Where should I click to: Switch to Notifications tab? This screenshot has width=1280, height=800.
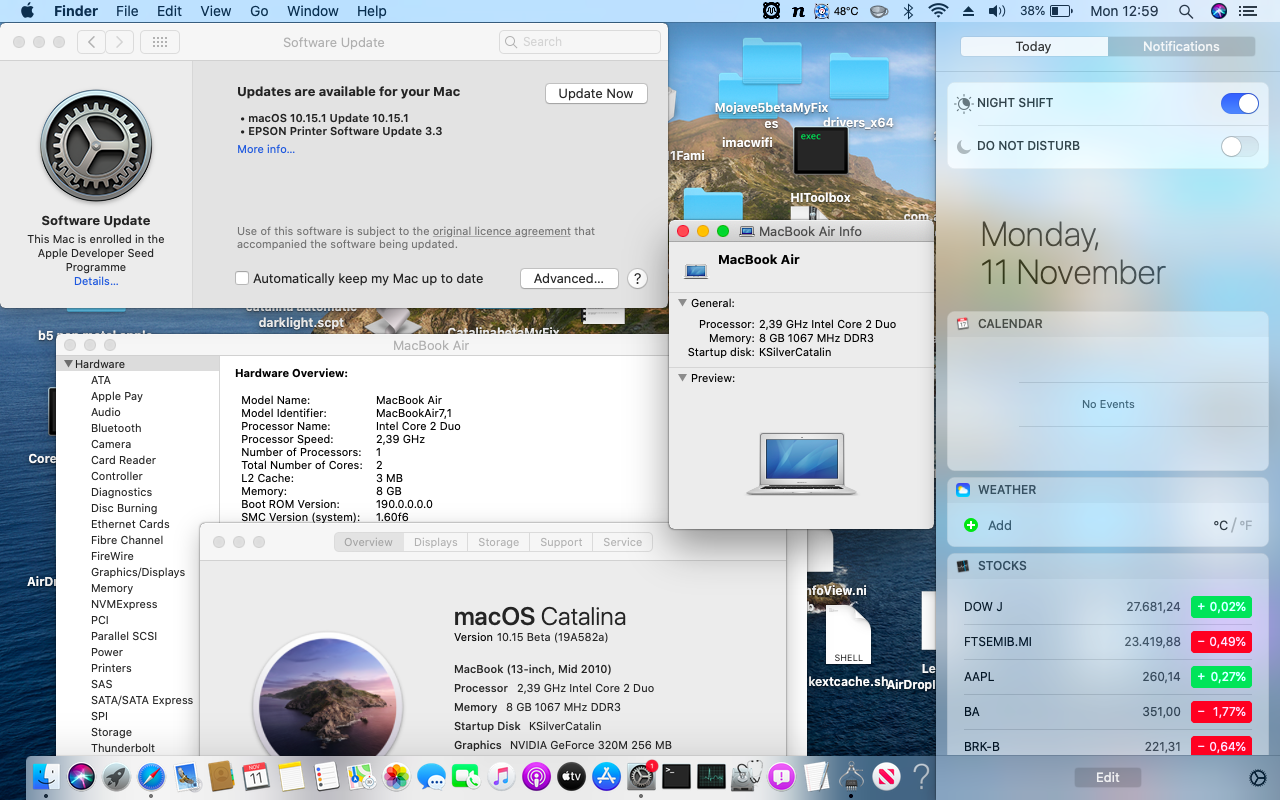point(1181,46)
